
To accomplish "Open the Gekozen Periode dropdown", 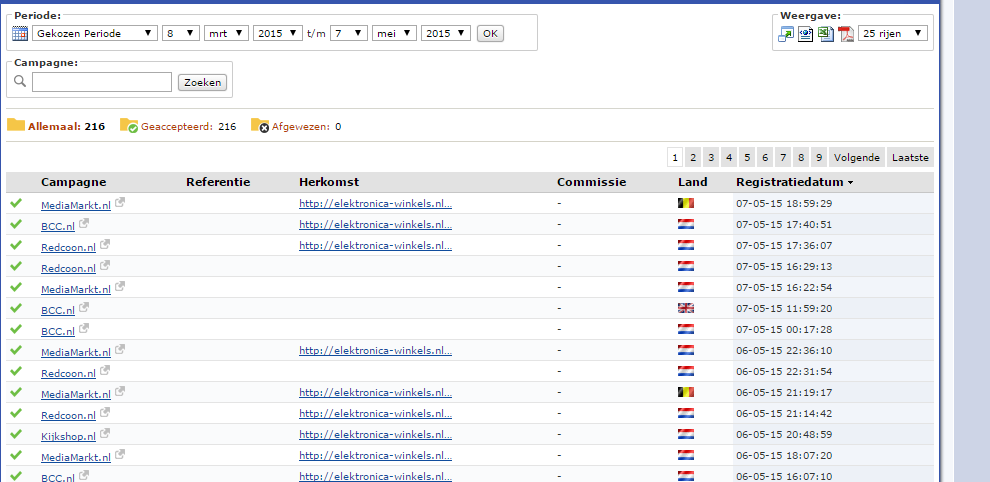I will point(95,33).
